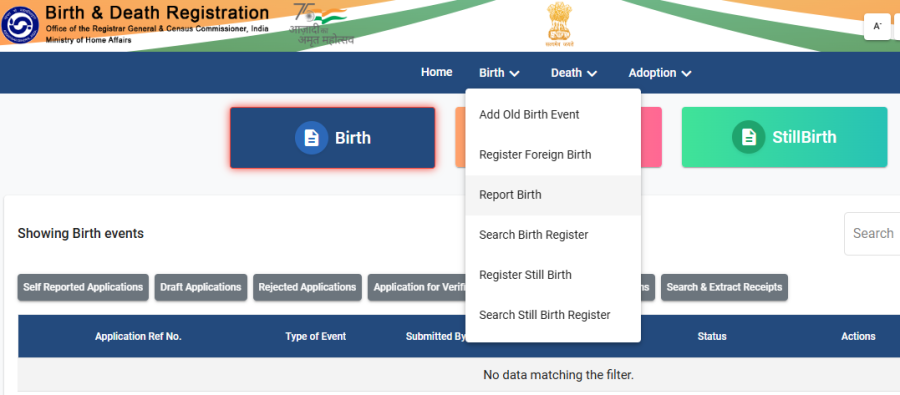The image size is (900, 395).
Task: Open the Birth events card
Action: click(x=332, y=138)
